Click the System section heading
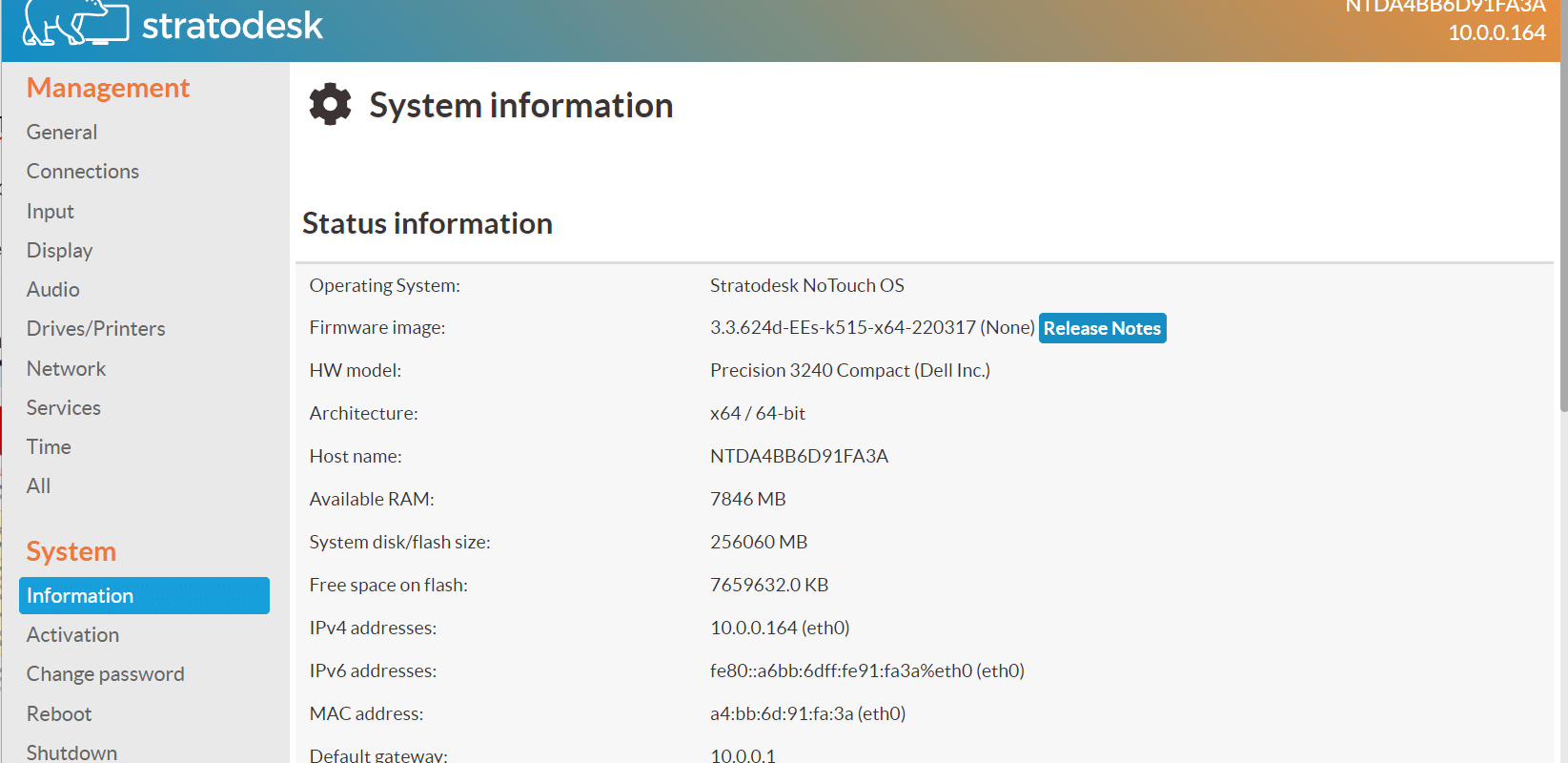 coord(71,551)
